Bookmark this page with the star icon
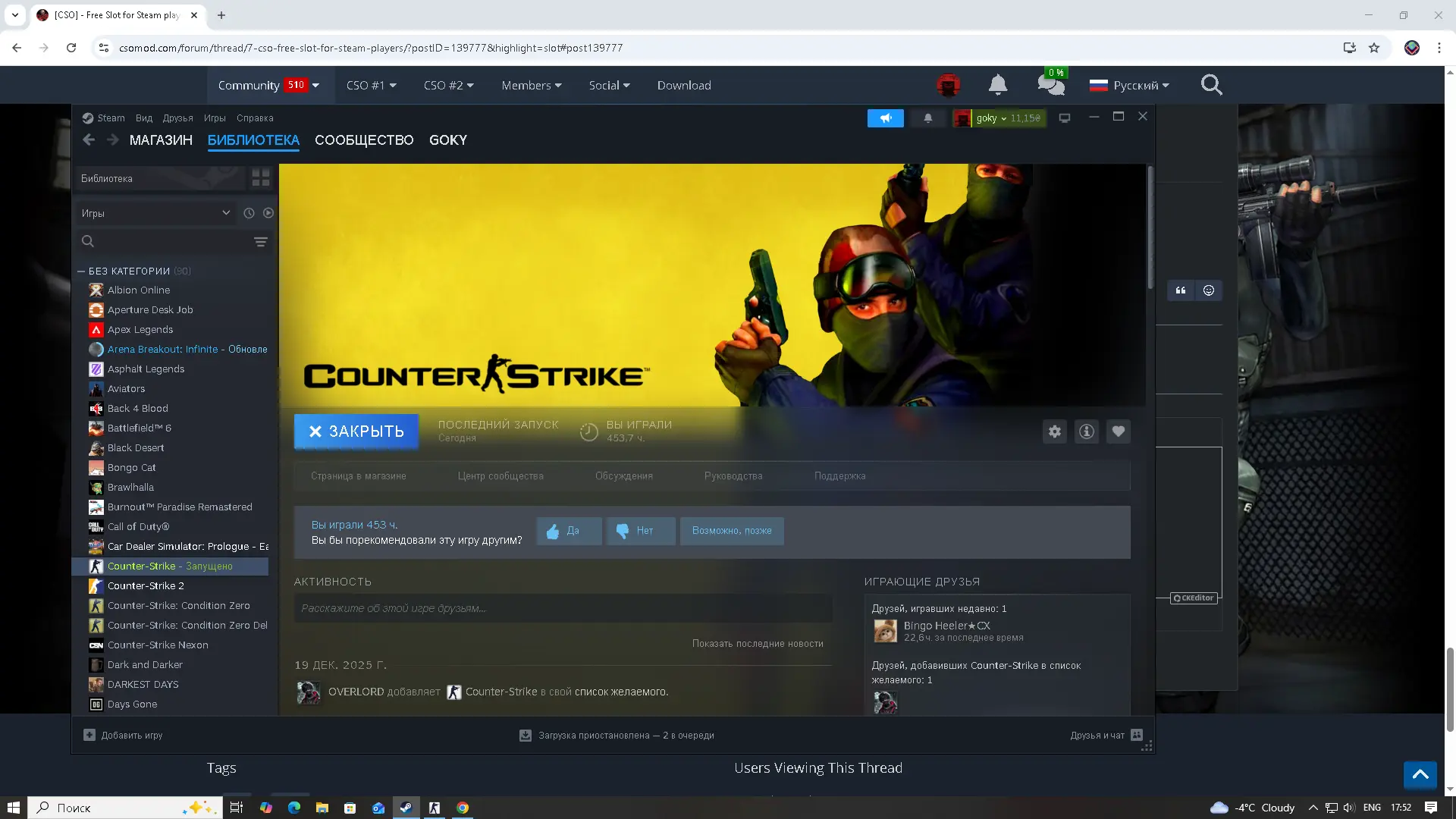This screenshot has width=1456, height=819. (x=1374, y=48)
